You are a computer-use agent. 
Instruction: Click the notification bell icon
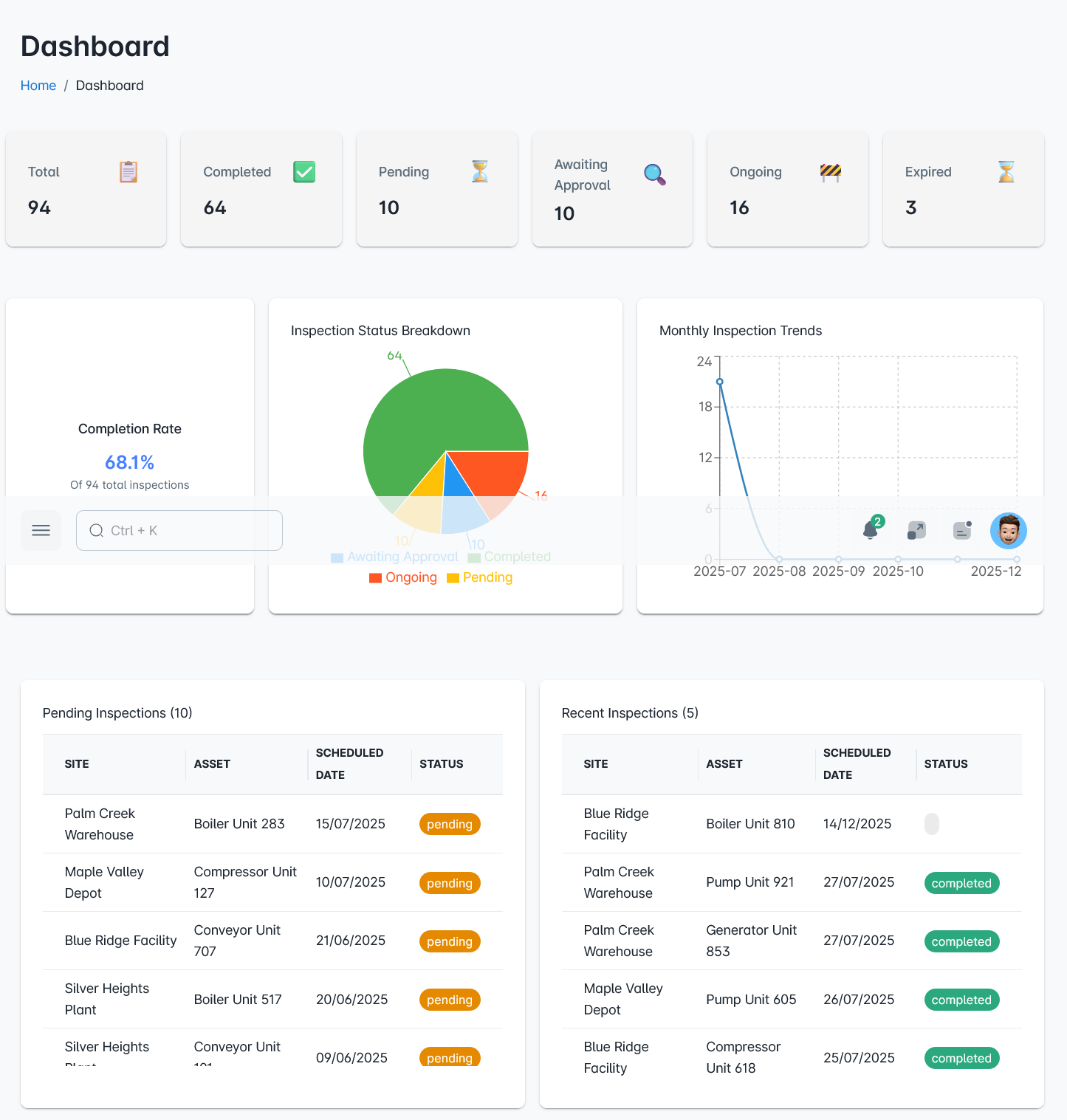point(871,530)
